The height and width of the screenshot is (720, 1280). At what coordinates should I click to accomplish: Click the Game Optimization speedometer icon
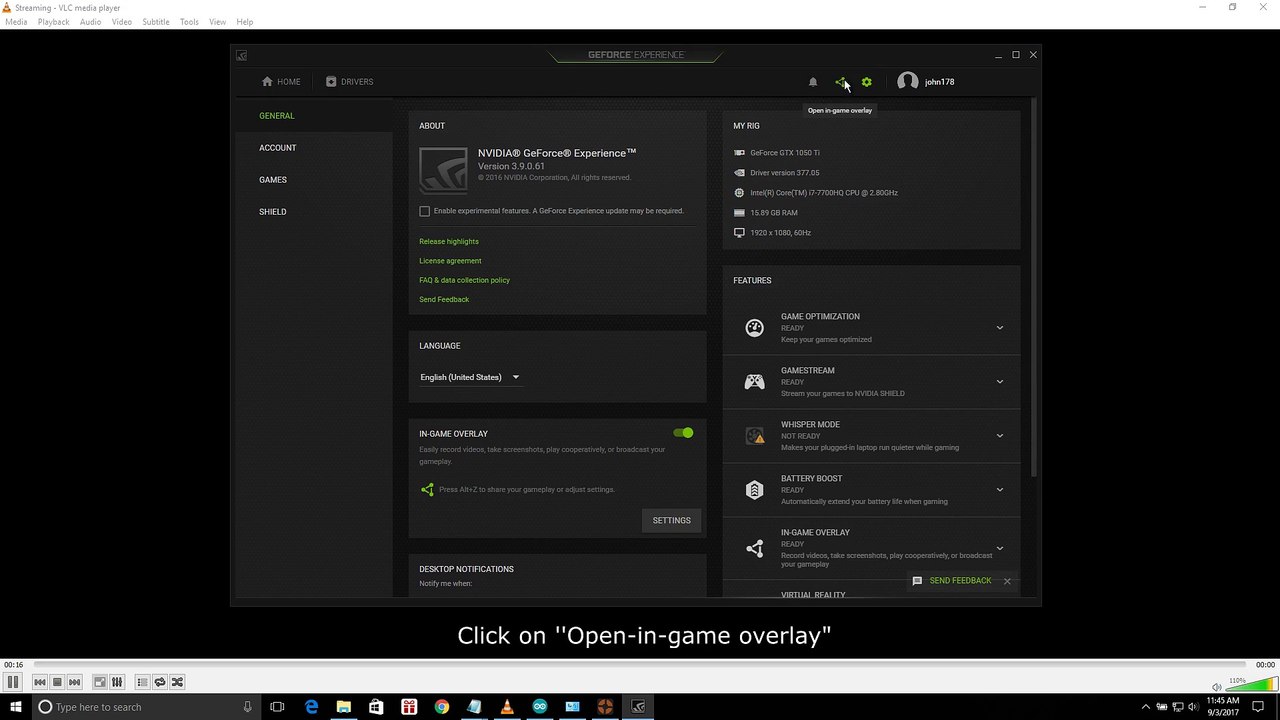tap(755, 327)
